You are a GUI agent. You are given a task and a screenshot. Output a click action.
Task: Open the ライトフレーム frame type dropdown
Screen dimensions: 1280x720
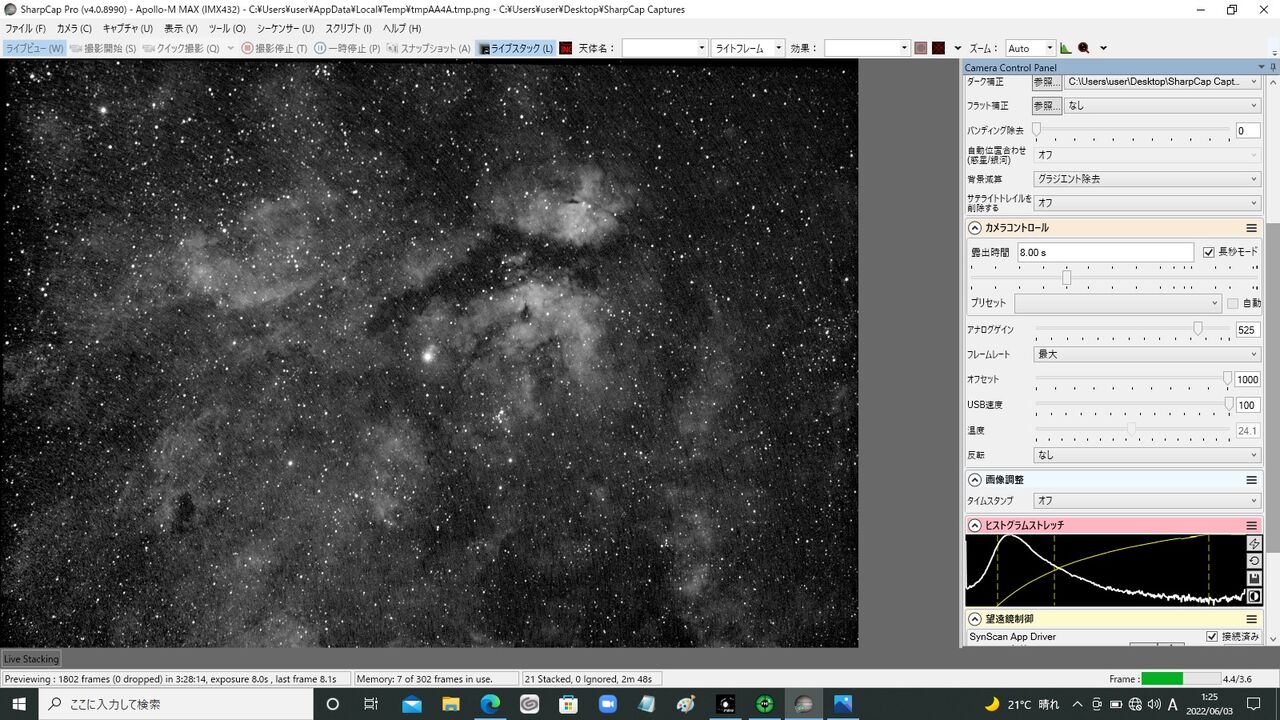click(748, 48)
